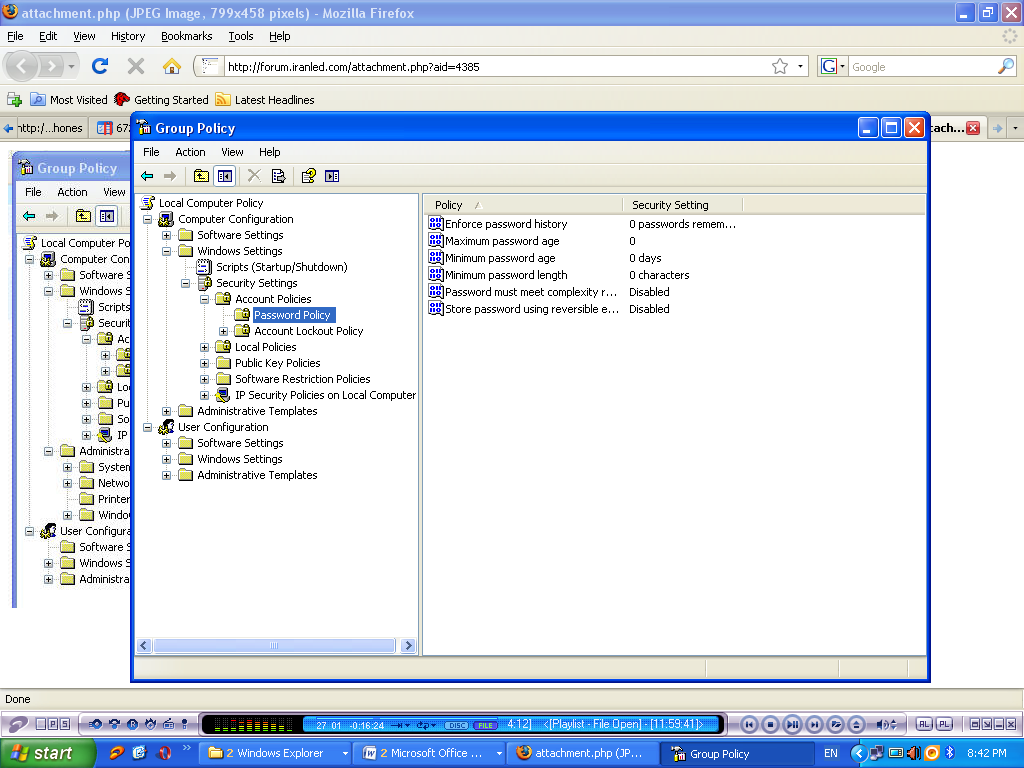The width and height of the screenshot is (1024, 768).
Task: Click Password must meet complexity policy icon
Action: pos(436,292)
